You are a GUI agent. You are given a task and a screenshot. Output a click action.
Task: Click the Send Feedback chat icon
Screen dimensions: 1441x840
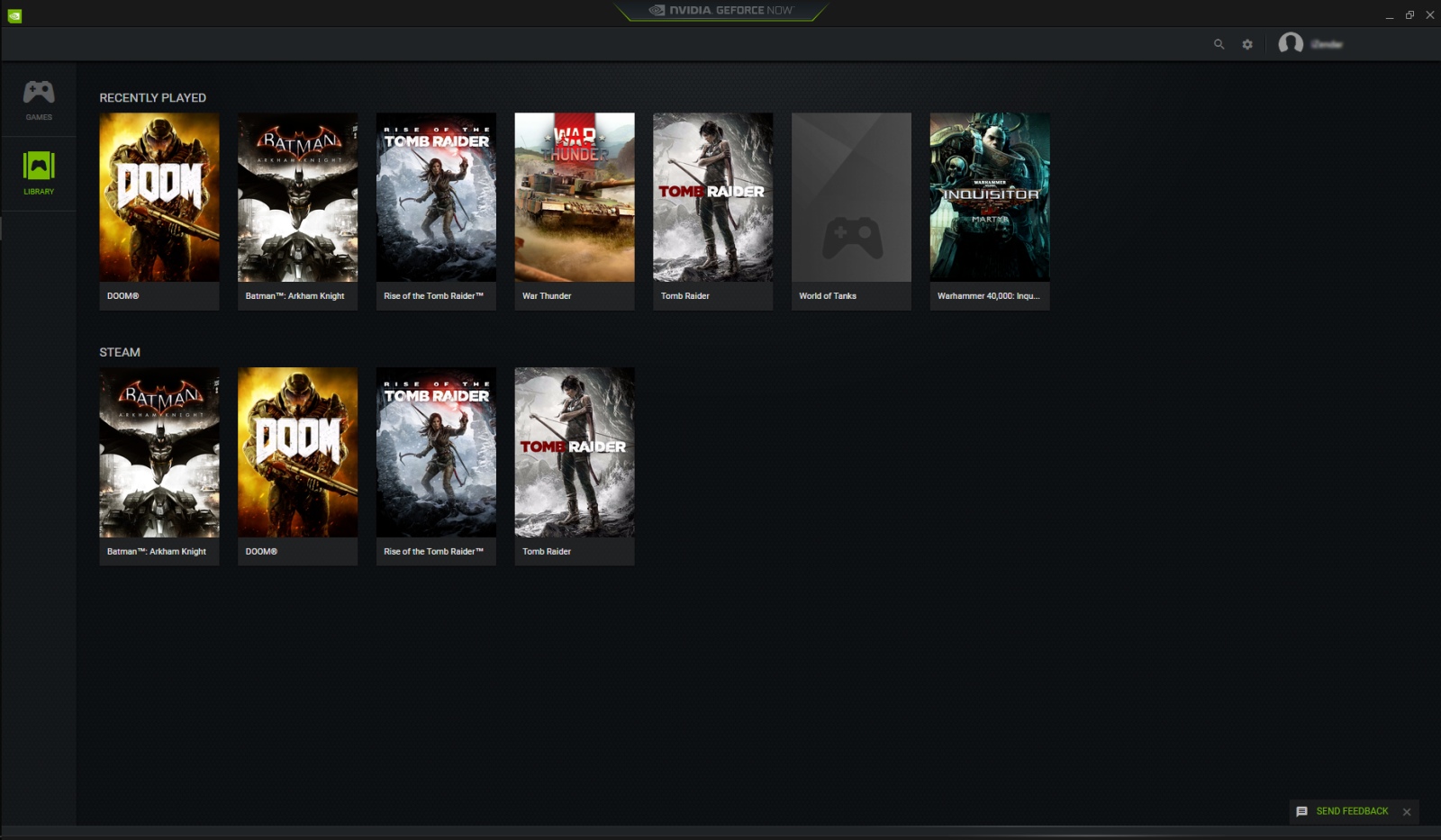click(x=1301, y=811)
